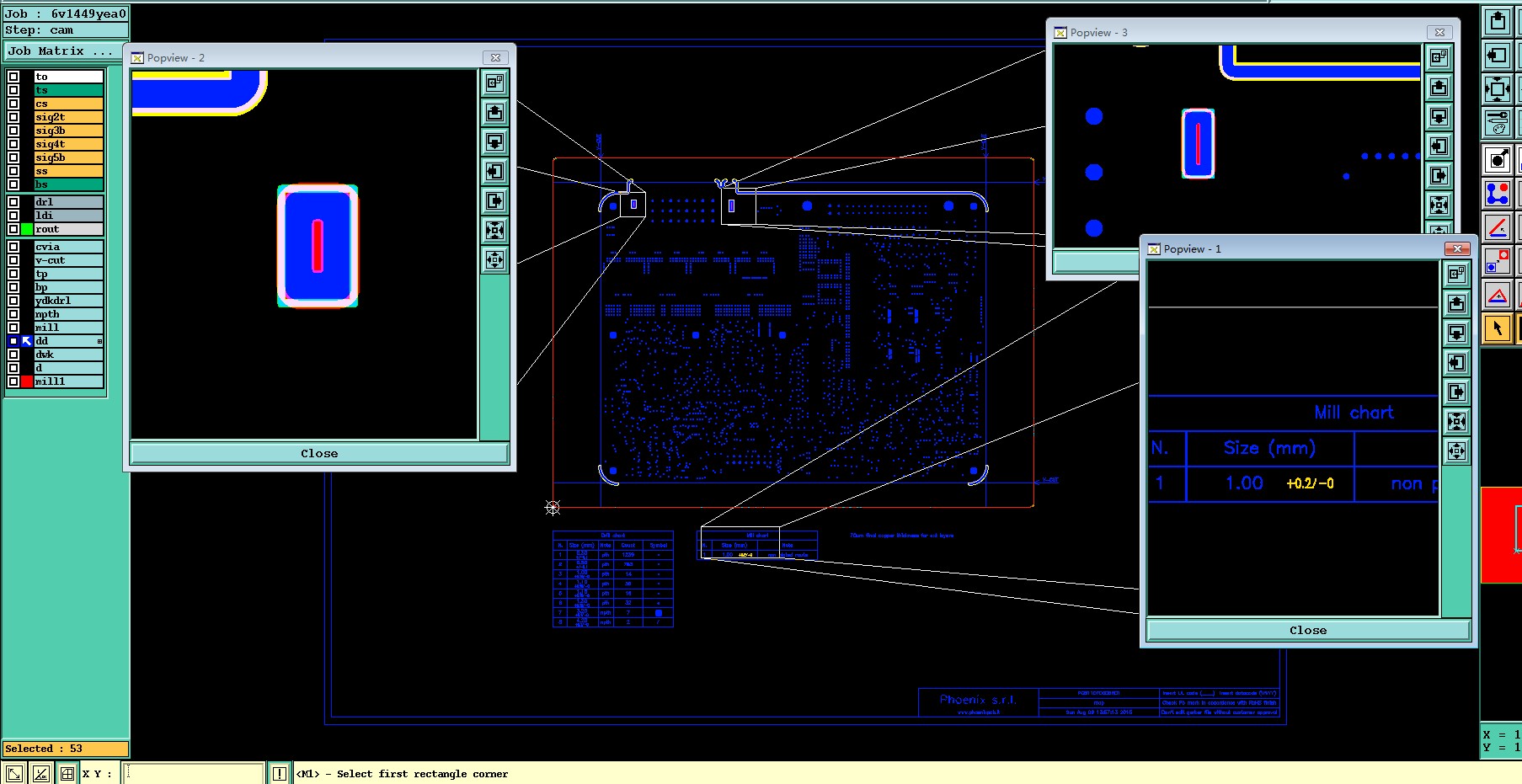Screen dimensions: 1522x784
Task: Expand the dd layer row small plus marker
Action: tap(99, 341)
